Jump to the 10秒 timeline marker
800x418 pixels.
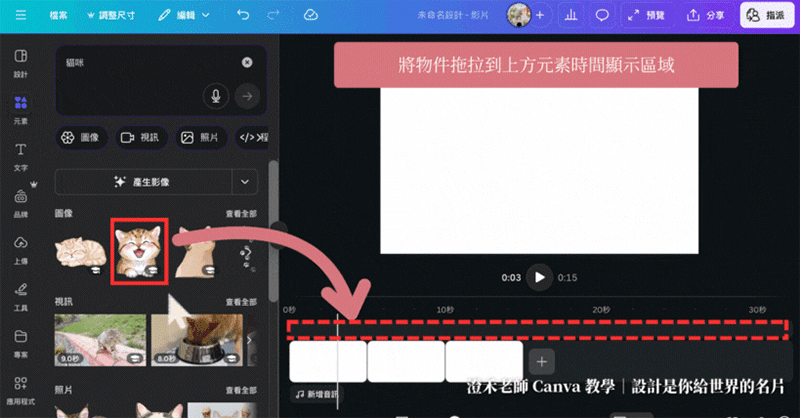coord(445,310)
